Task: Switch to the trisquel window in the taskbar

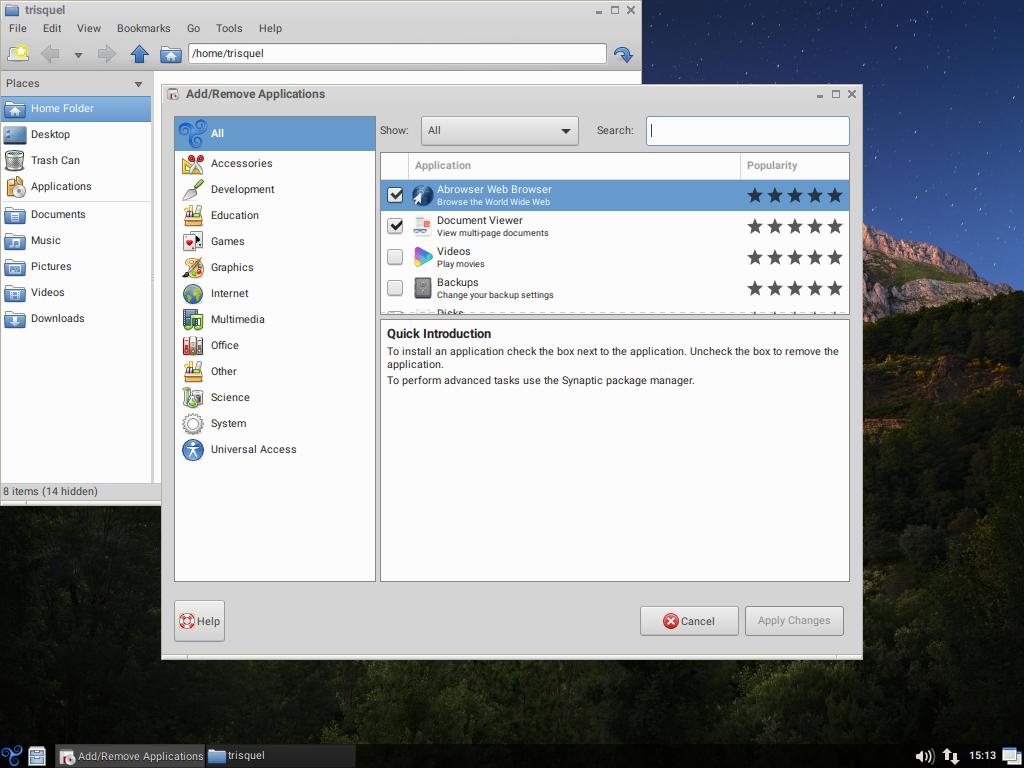Action: pos(281,756)
